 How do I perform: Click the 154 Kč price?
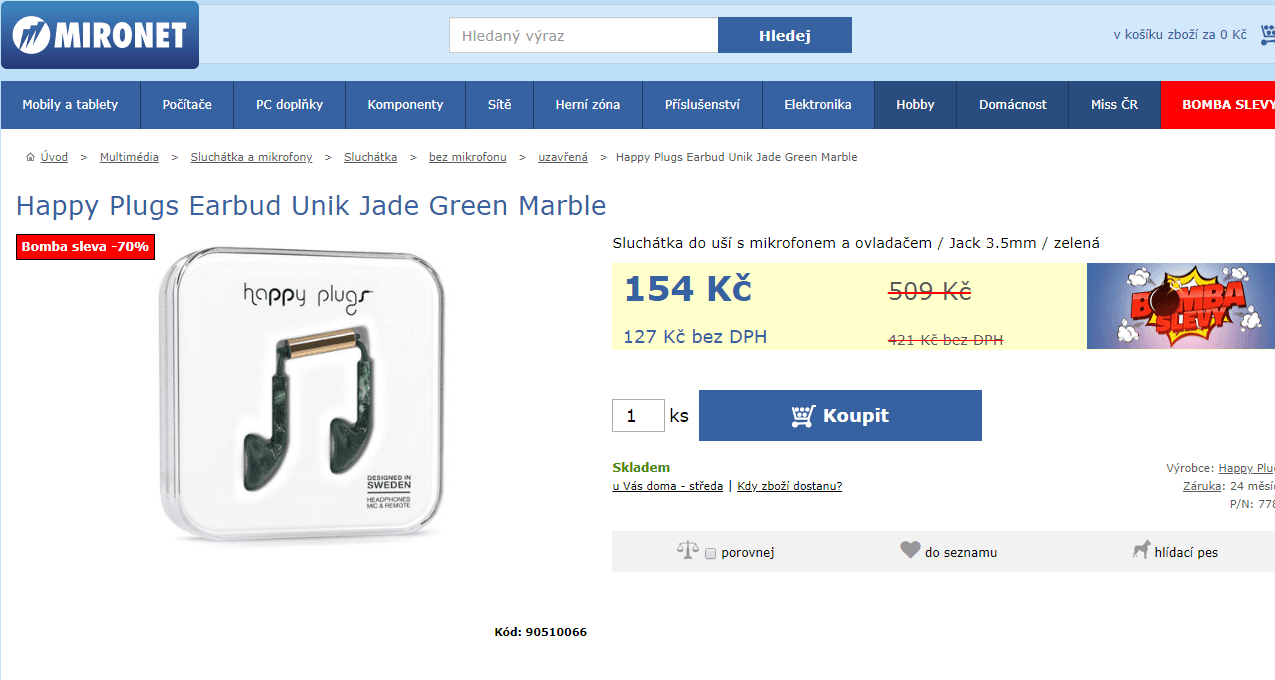[687, 289]
